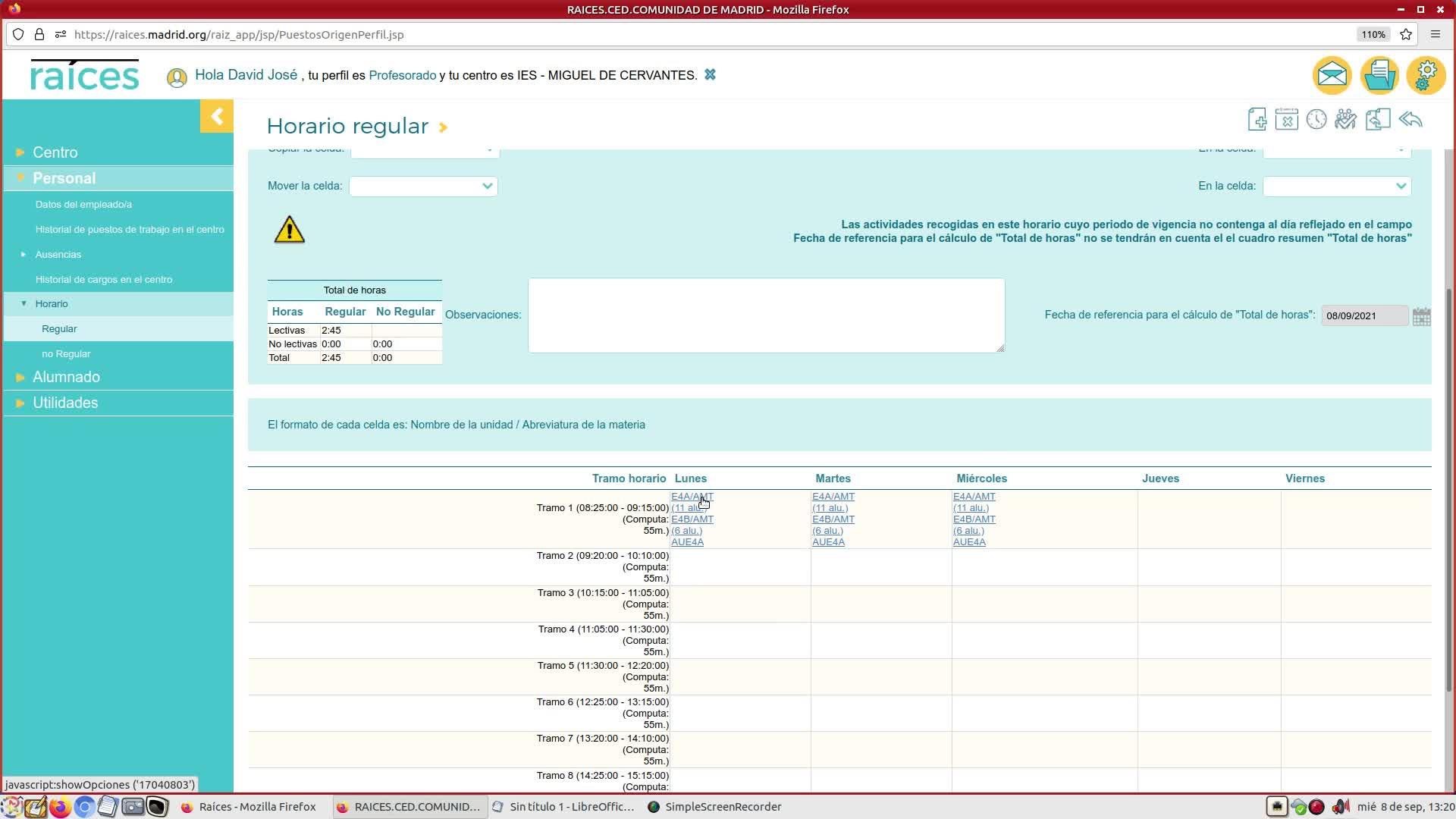Image resolution: width=1456 pixels, height=819 pixels.
Task: Collapse the sidebar with yellow chevron
Action: [x=217, y=117]
